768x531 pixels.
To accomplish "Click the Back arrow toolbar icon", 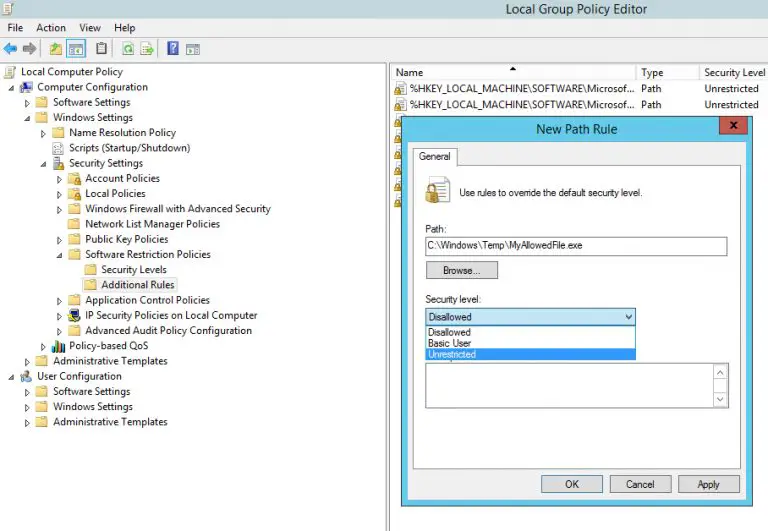I will pos(10,48).
